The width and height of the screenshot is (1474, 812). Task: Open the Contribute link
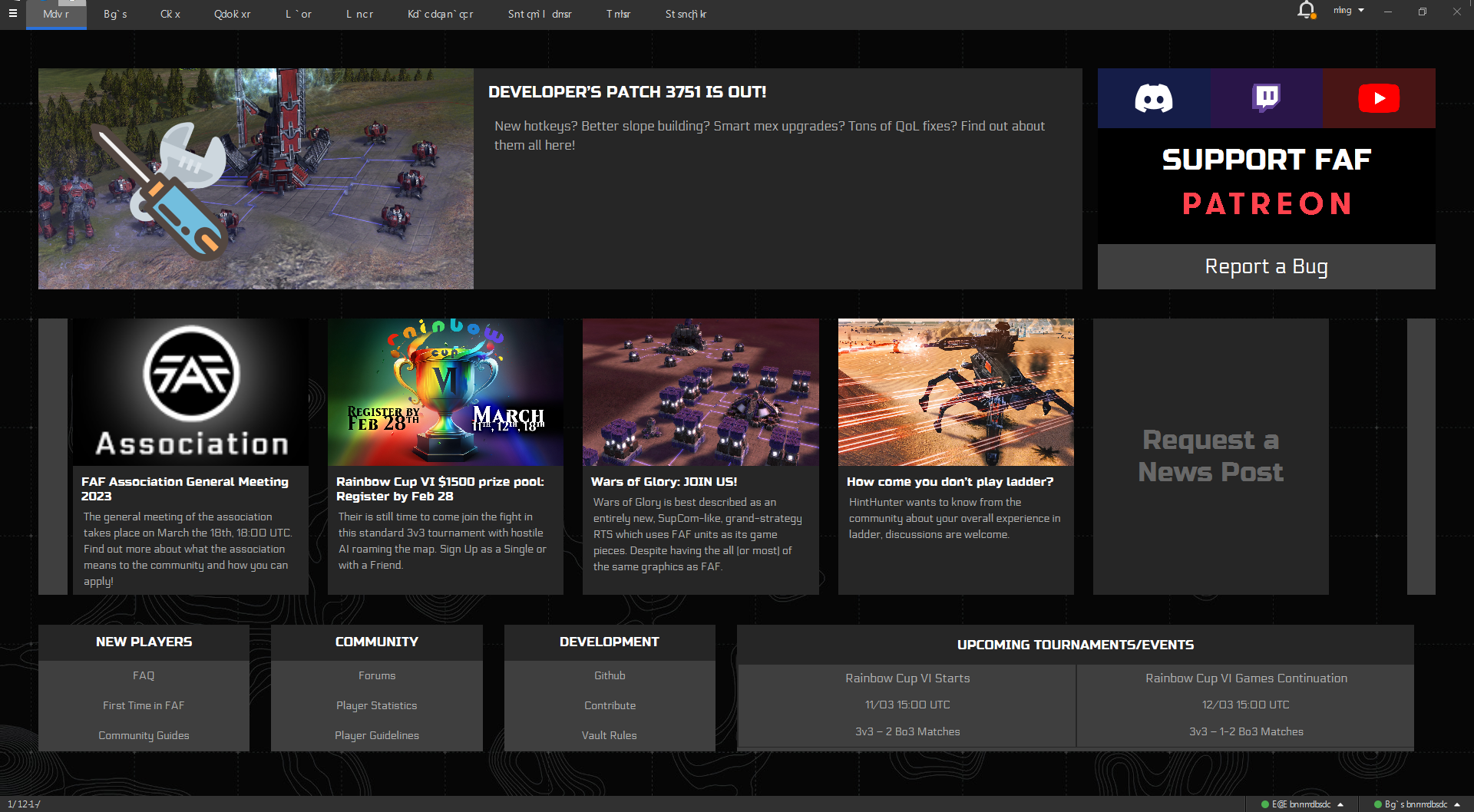(x=610, y=705)
